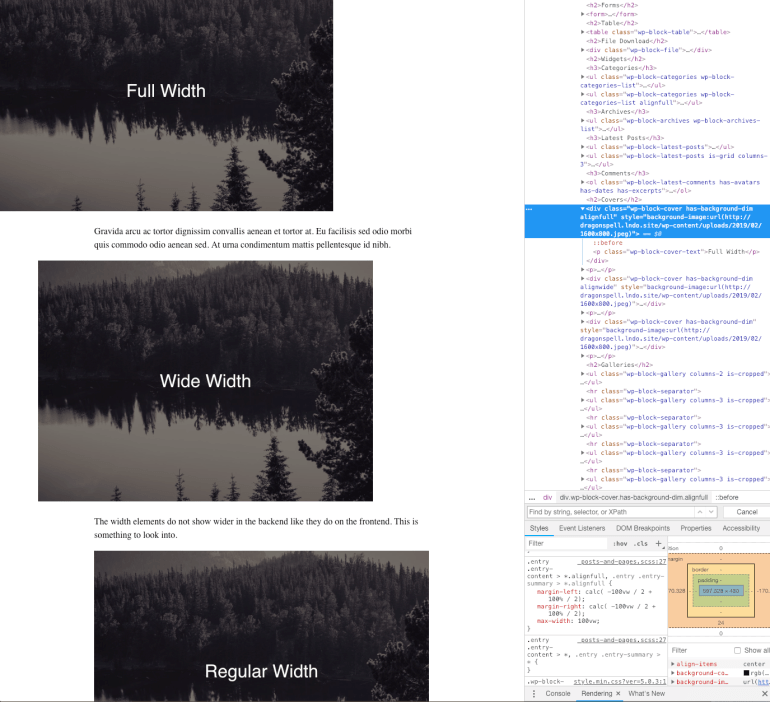
Task: Click the Wide Width cover image
Action: point(205,381)
